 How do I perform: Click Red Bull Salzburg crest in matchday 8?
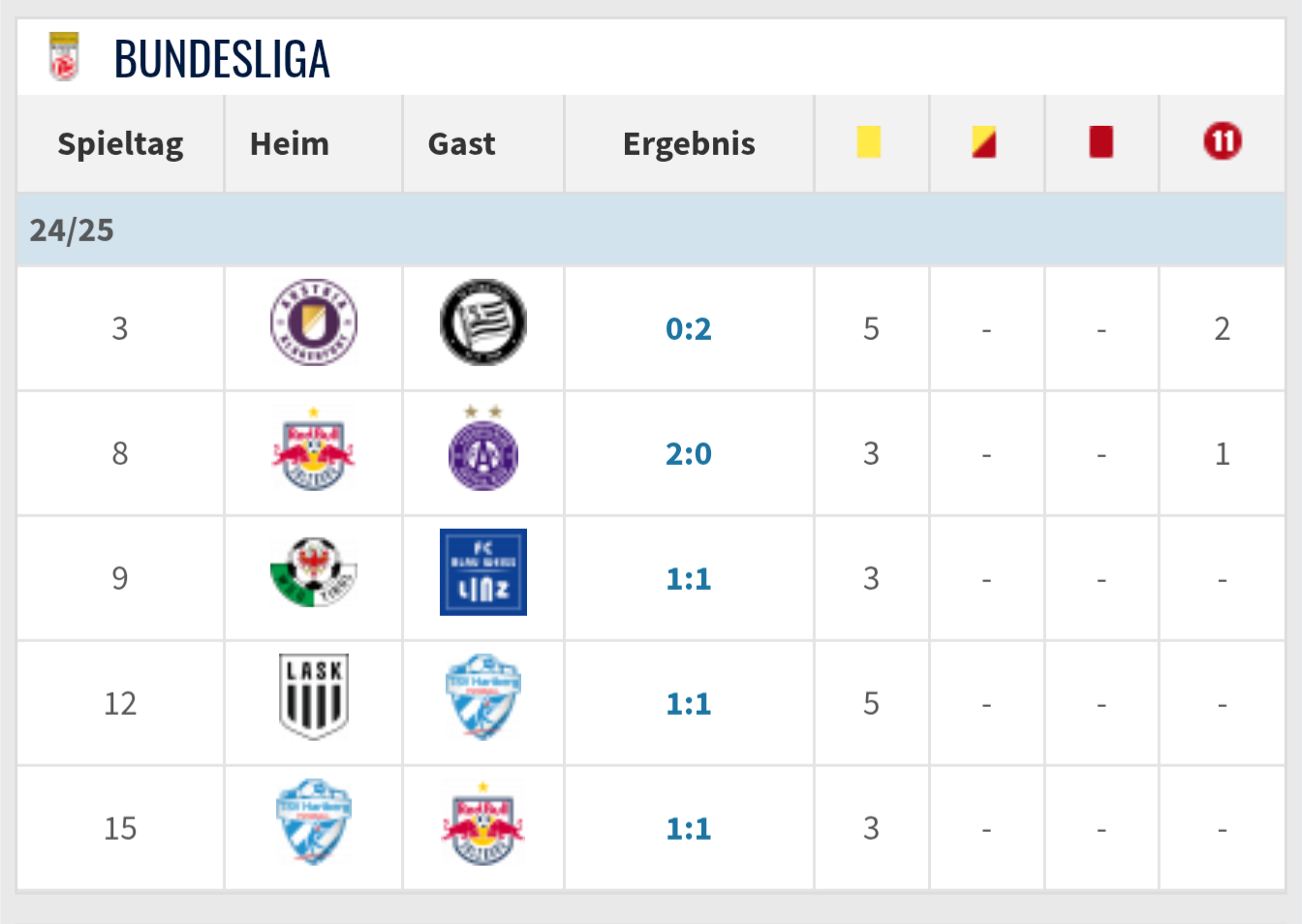pyautogui.click(x=313, y=453)
